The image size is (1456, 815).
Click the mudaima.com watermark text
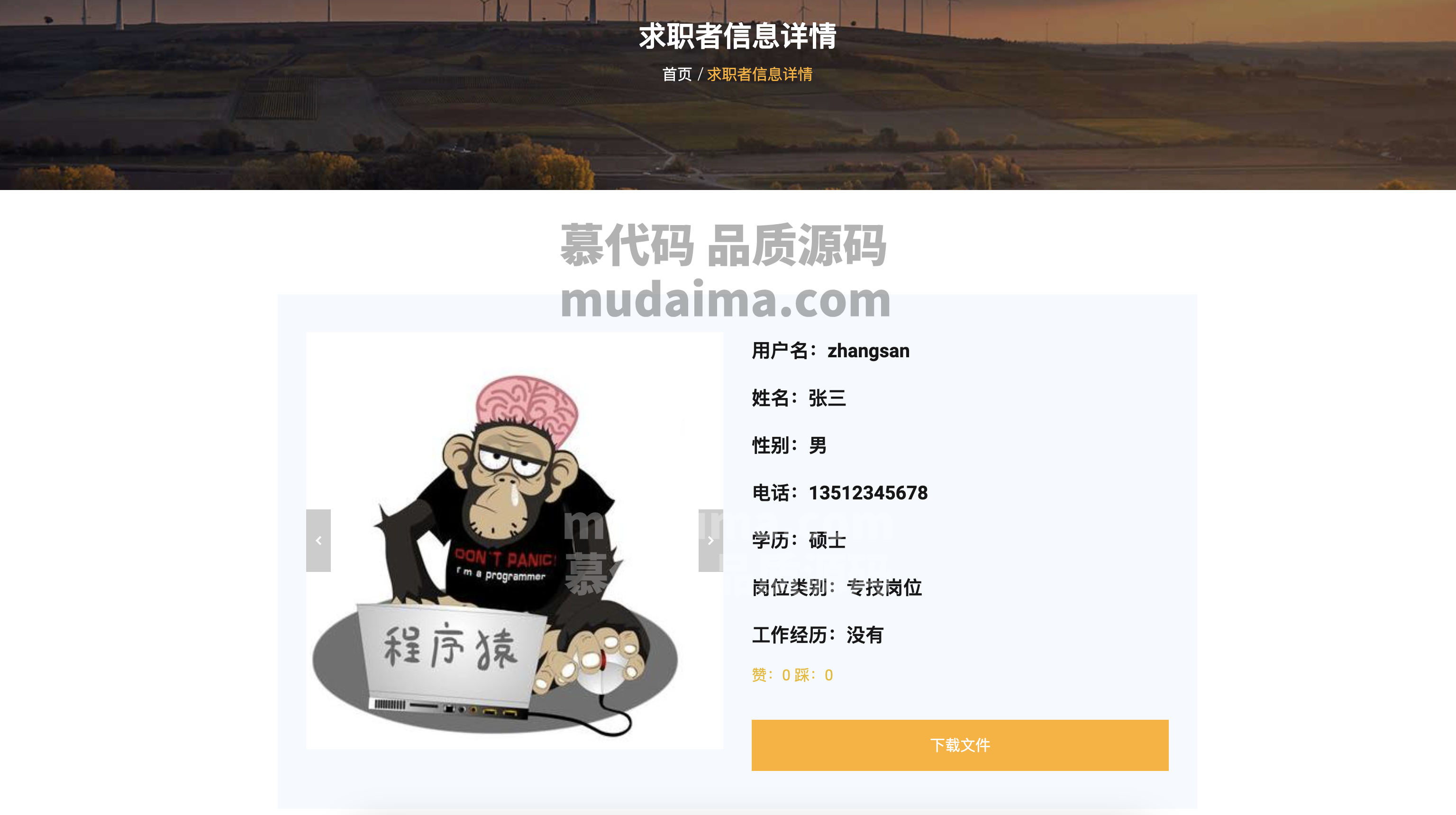coord(726,299)
